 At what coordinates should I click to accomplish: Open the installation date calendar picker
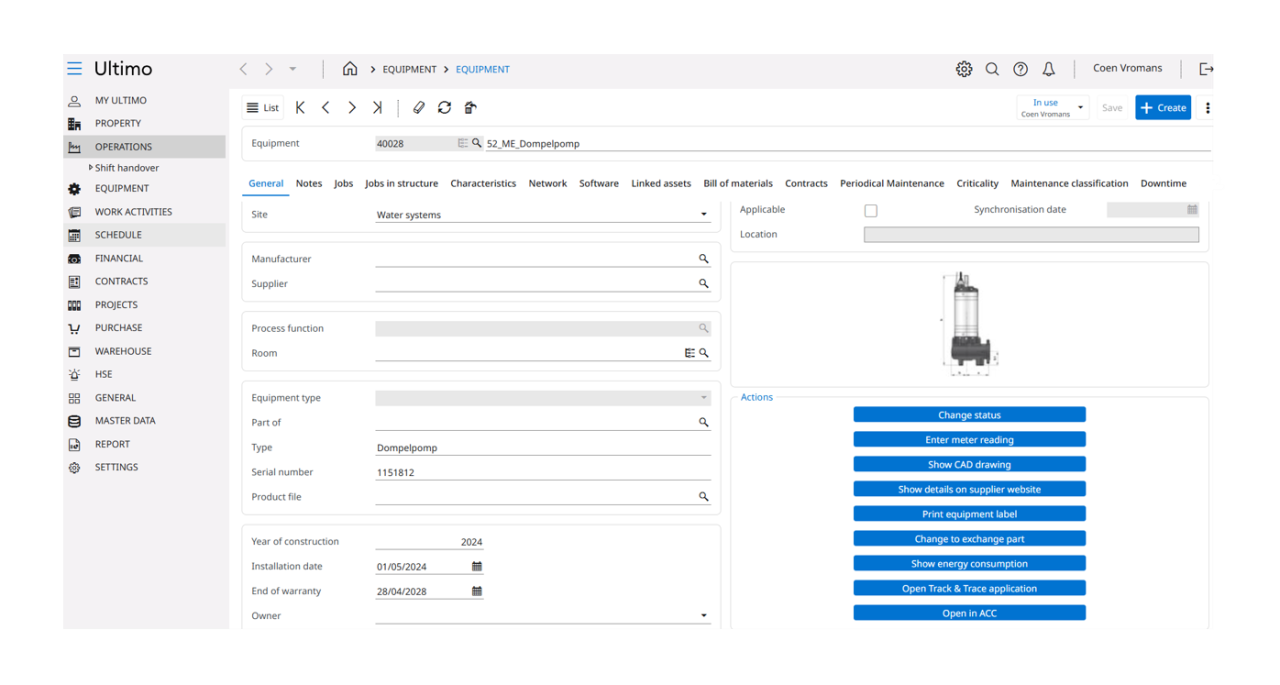coord(477,567)
